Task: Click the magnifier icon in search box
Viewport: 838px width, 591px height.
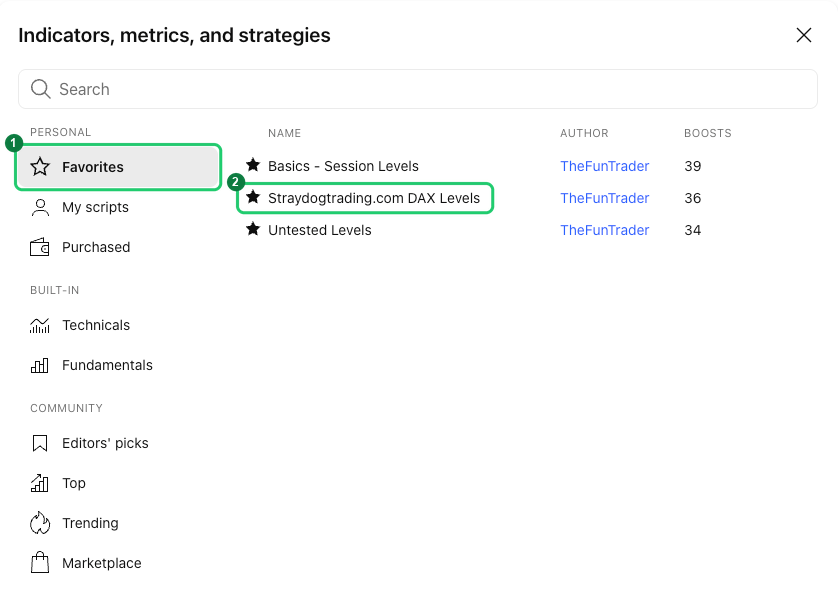Action: [x=41, y=89]
